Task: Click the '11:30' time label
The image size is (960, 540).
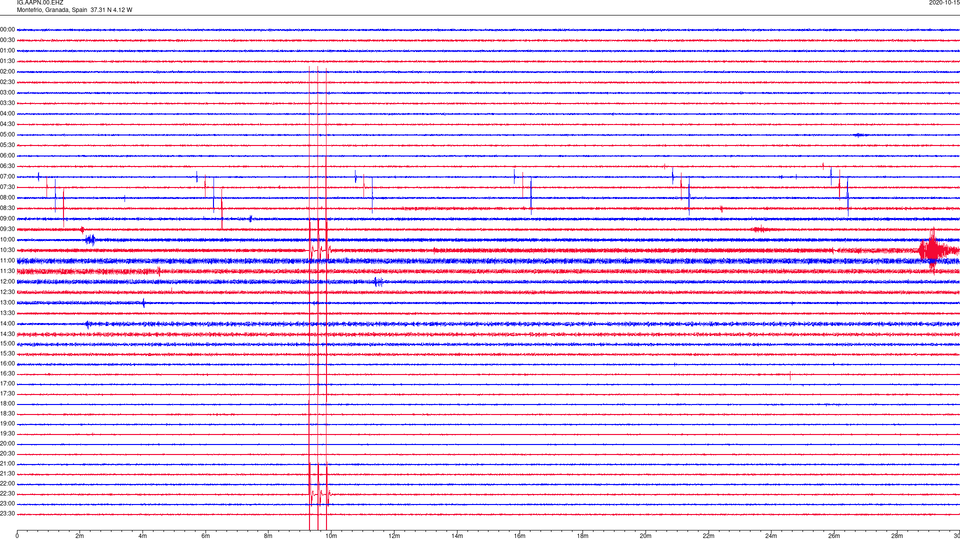Action: coord(7,271)
